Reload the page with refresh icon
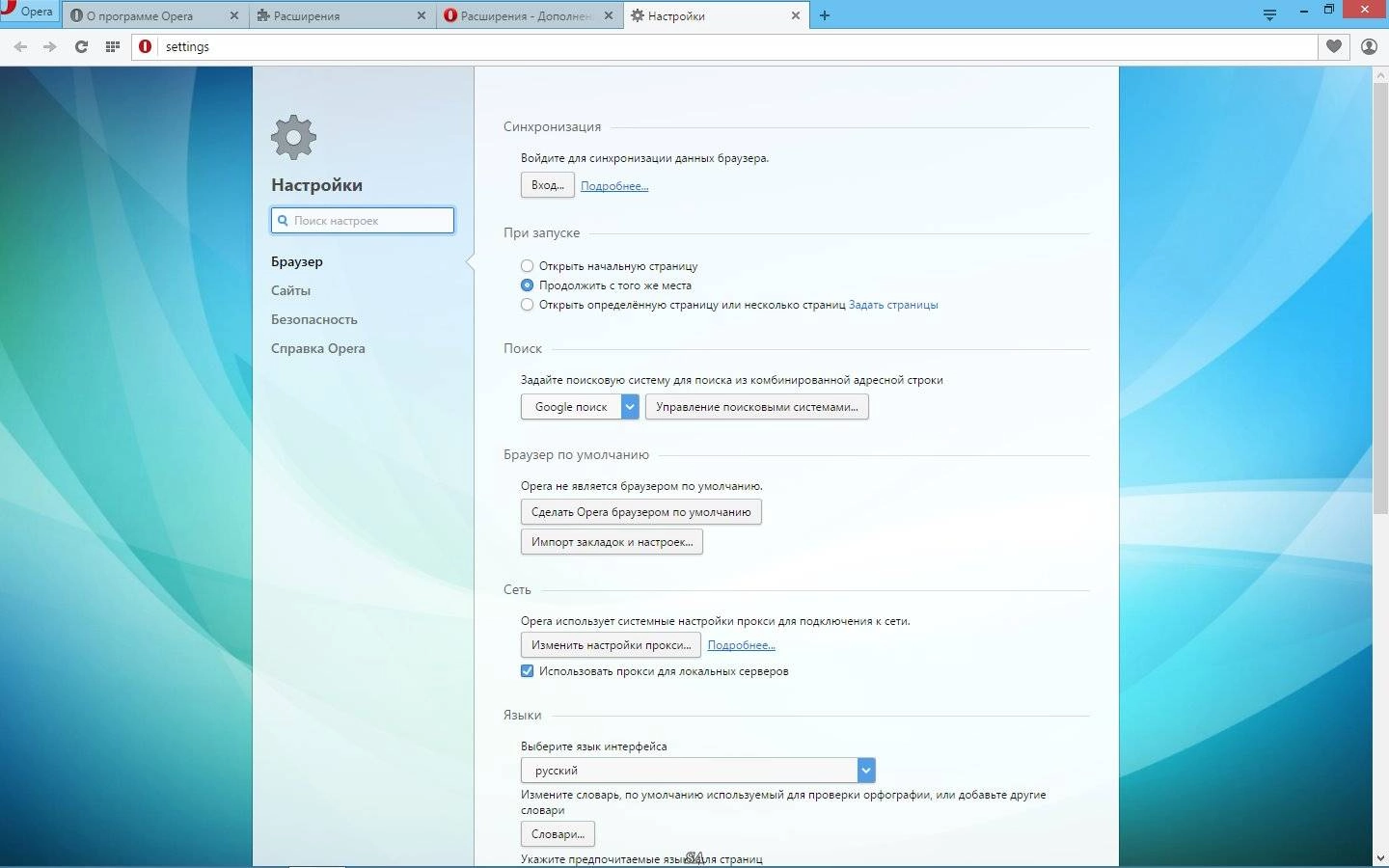Viewport: 1389px width, 868px height. (x=81, y=46)
